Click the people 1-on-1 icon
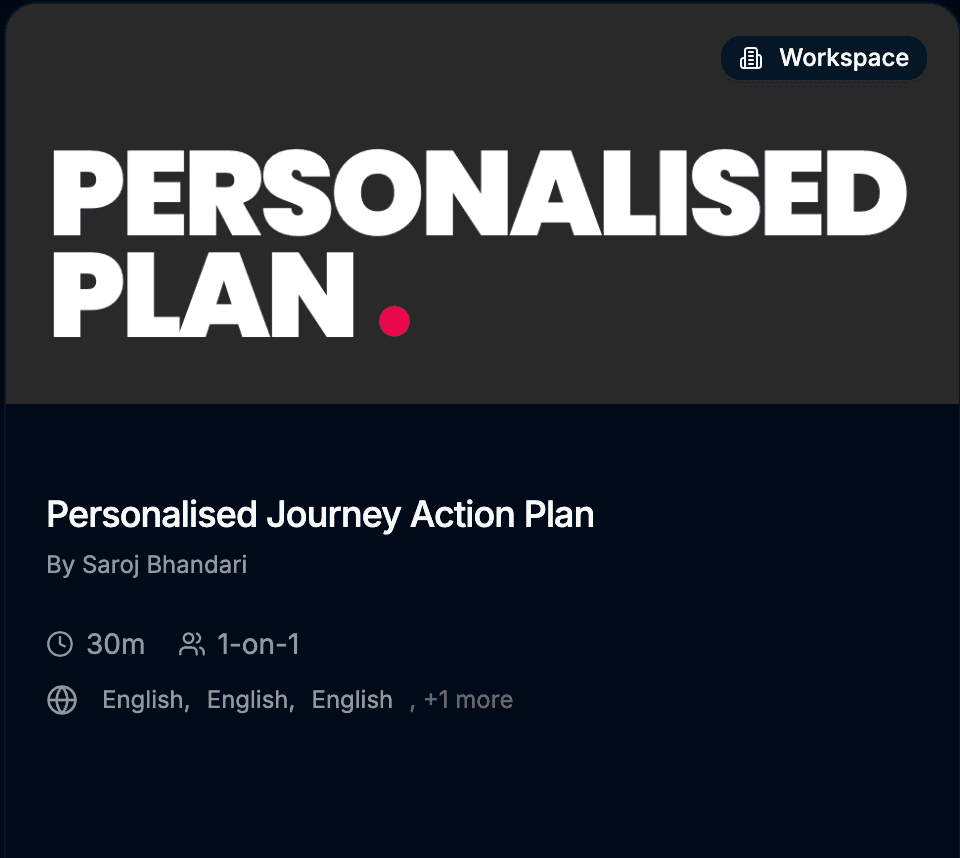Viewport: 960px width, 858px height. point(191,644)
